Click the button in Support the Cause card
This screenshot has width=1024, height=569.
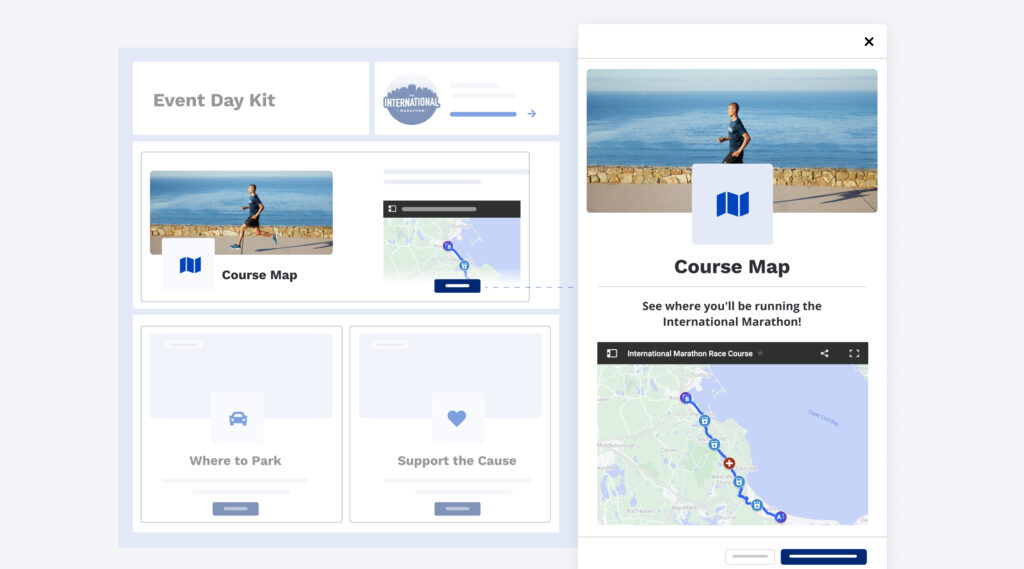tap(457, 509)
